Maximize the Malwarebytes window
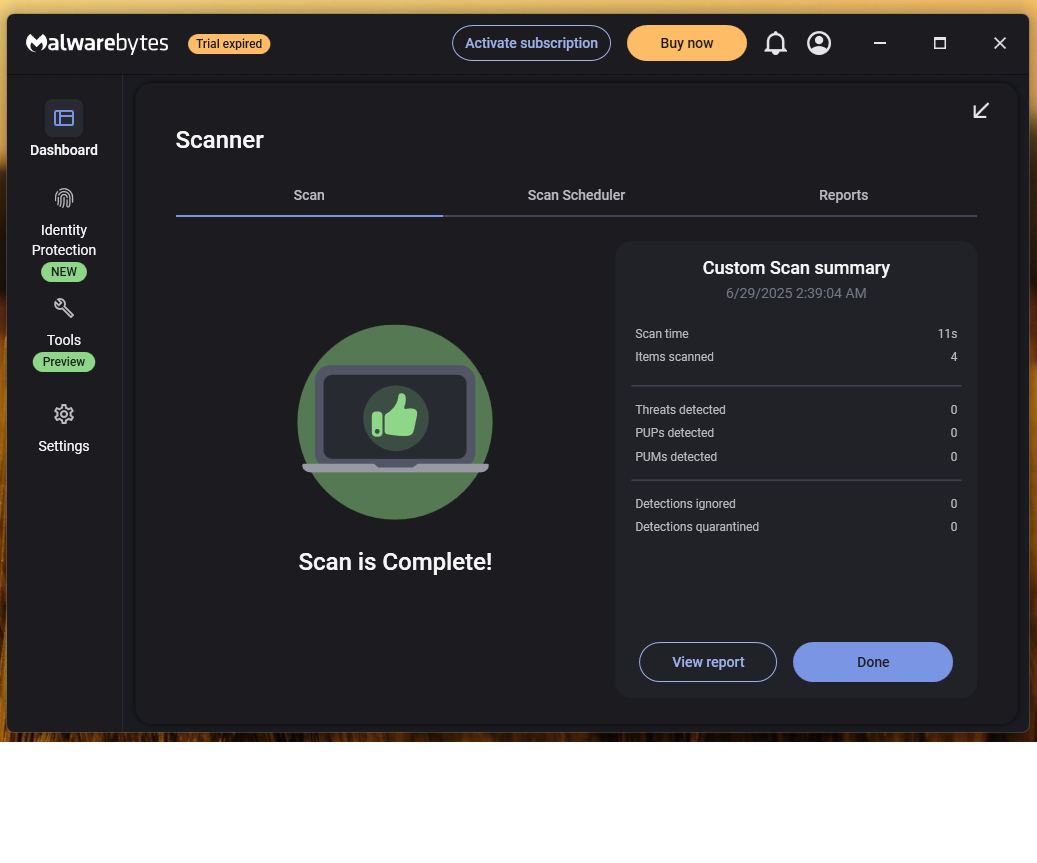The height and width of the screenshot is (863, 1037). (x=939, y=44)
